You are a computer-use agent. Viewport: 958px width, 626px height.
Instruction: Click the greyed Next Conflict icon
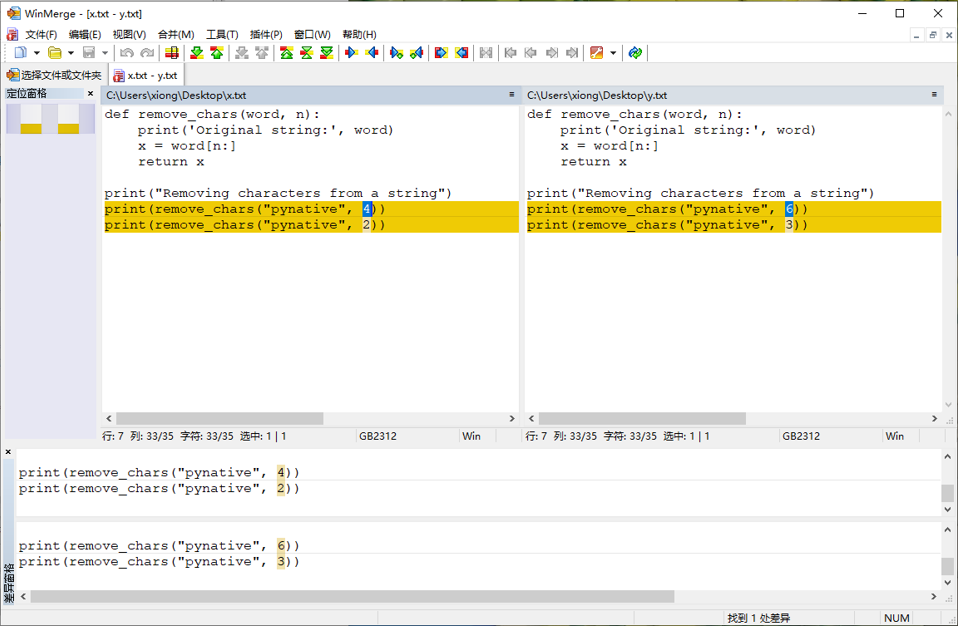pyautogui.click(x=242, y=53)
